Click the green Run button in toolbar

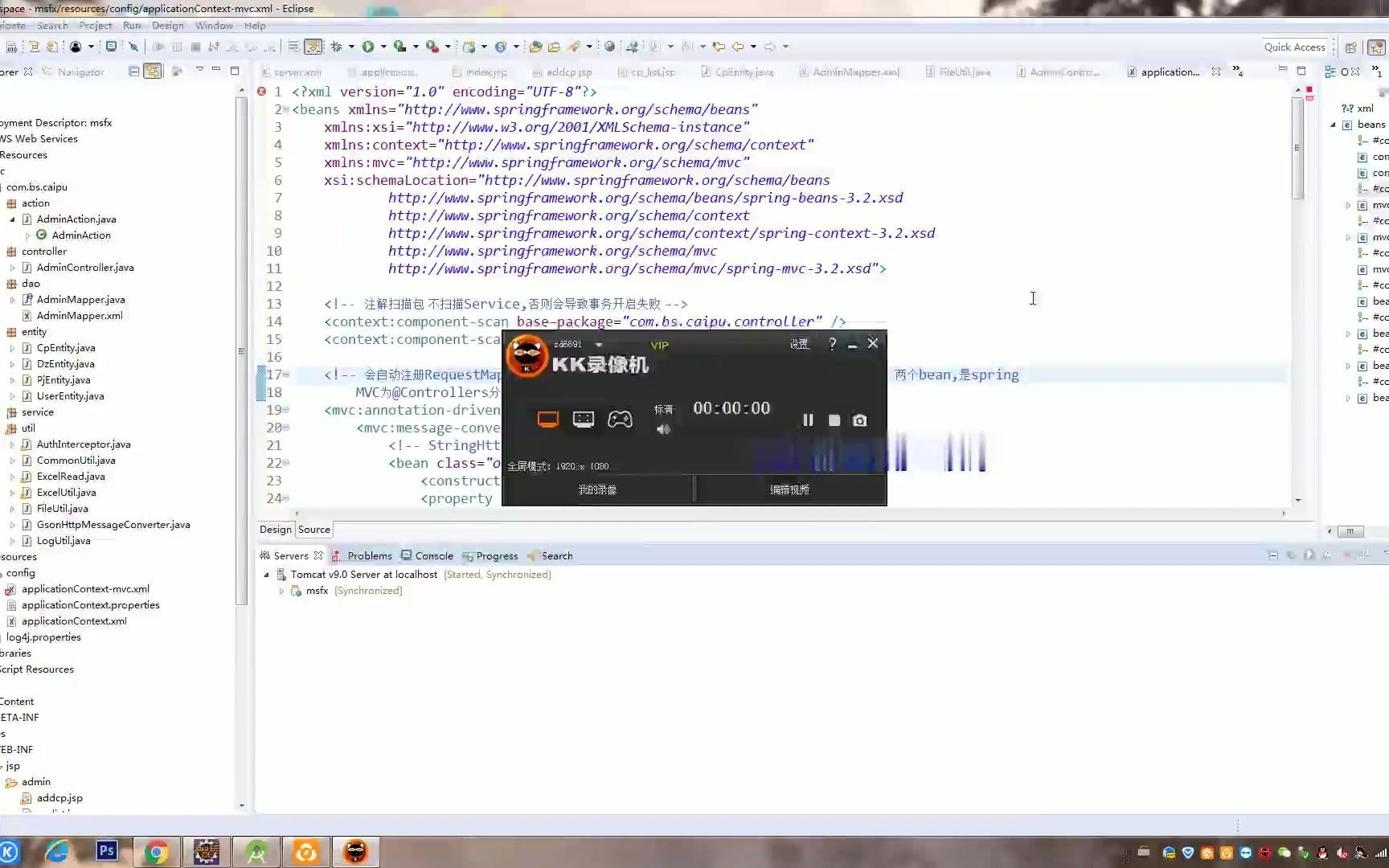coord(368,47)
